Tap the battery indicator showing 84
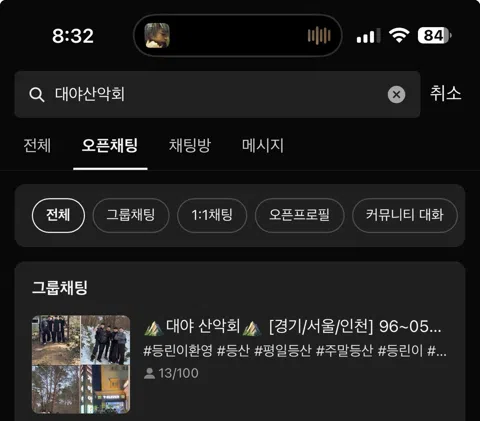The height and width of the screenshot is (421, 480). coord(435,35)
